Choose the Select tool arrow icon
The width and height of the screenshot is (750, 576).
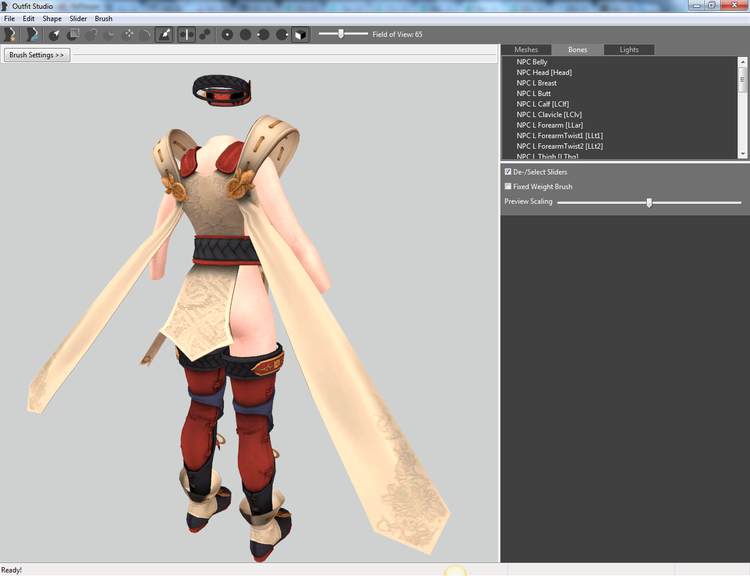click(55, 34)
